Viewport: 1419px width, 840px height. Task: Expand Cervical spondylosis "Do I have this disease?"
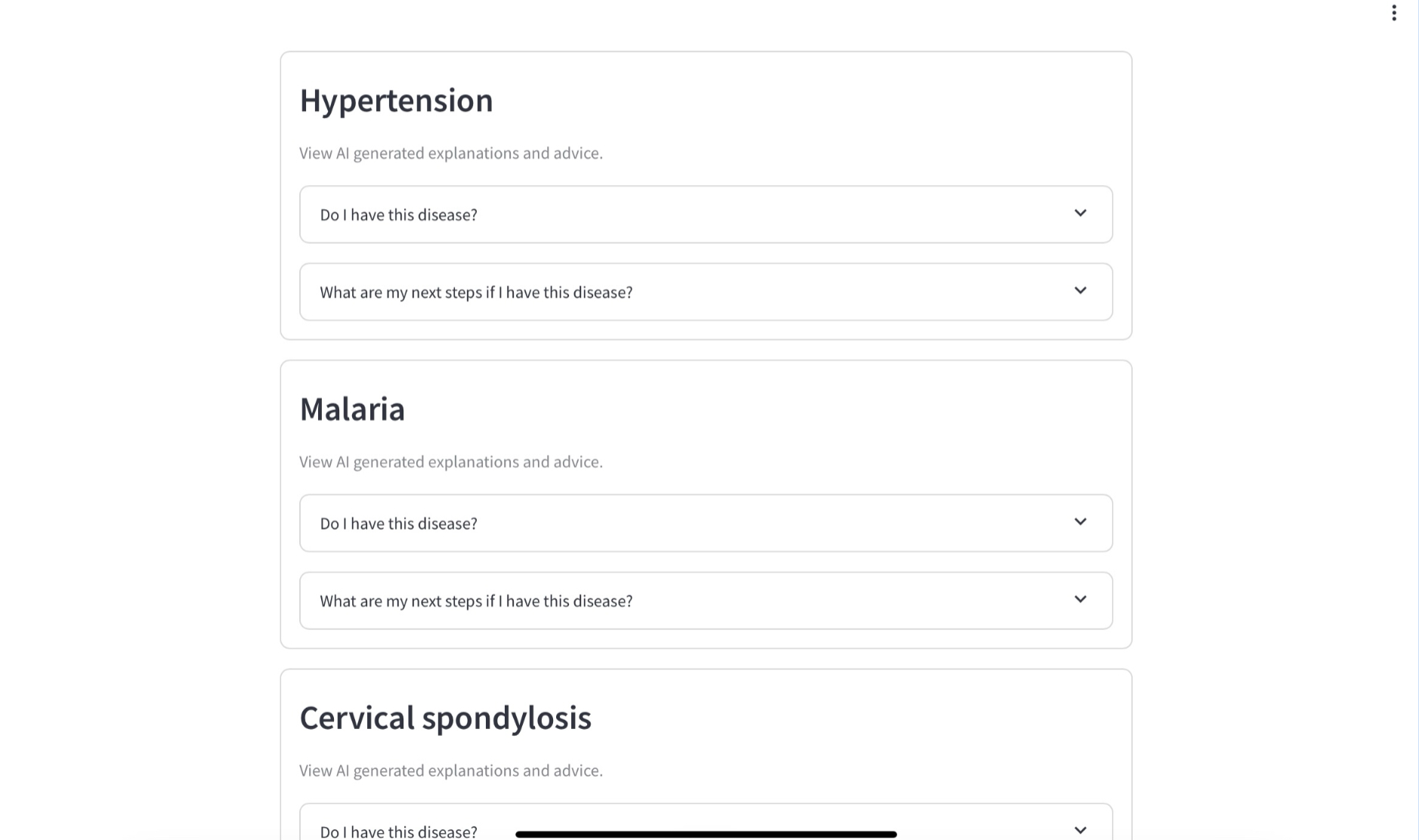[x=398, y=832]
